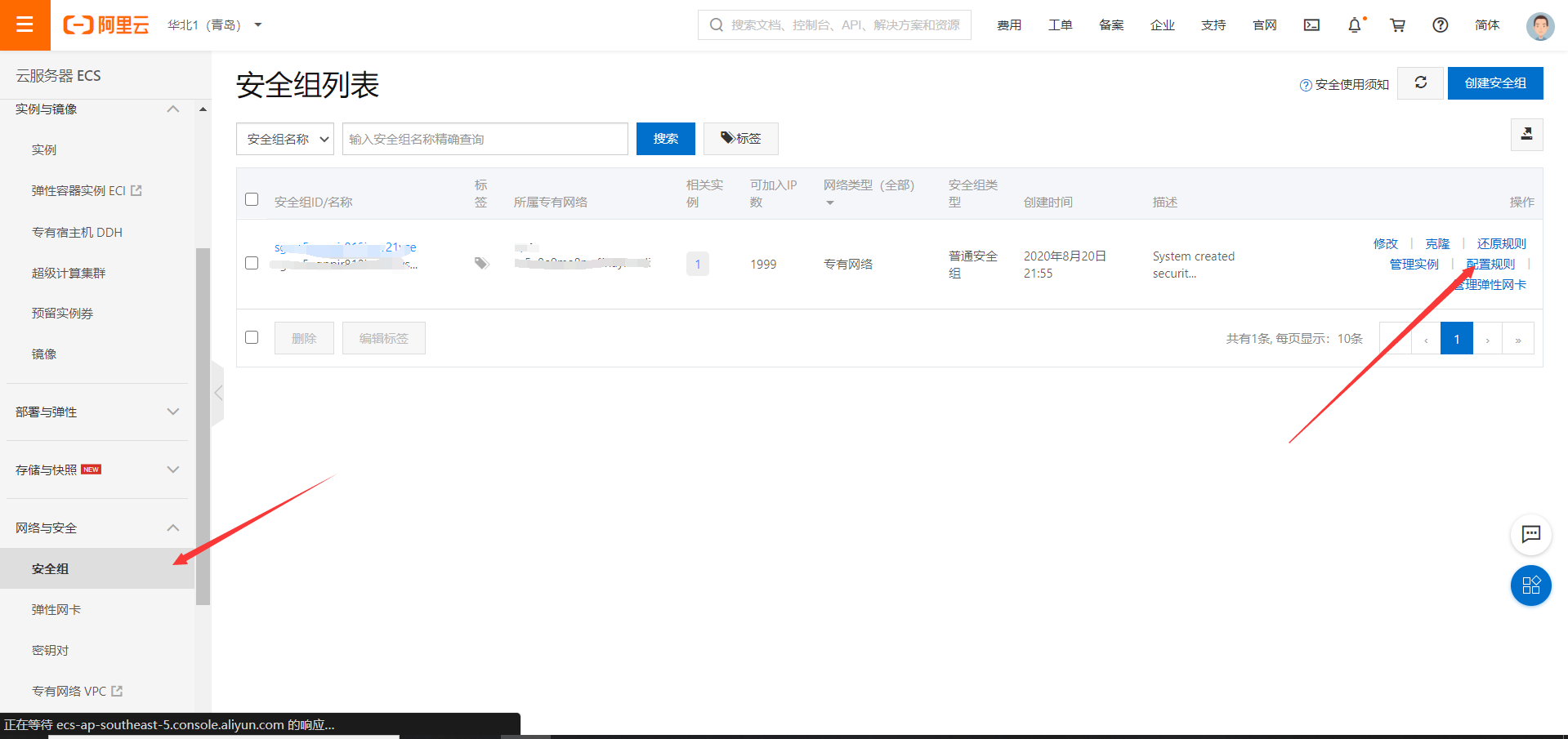Click the tag icon in the security group row

click(481, 263)
